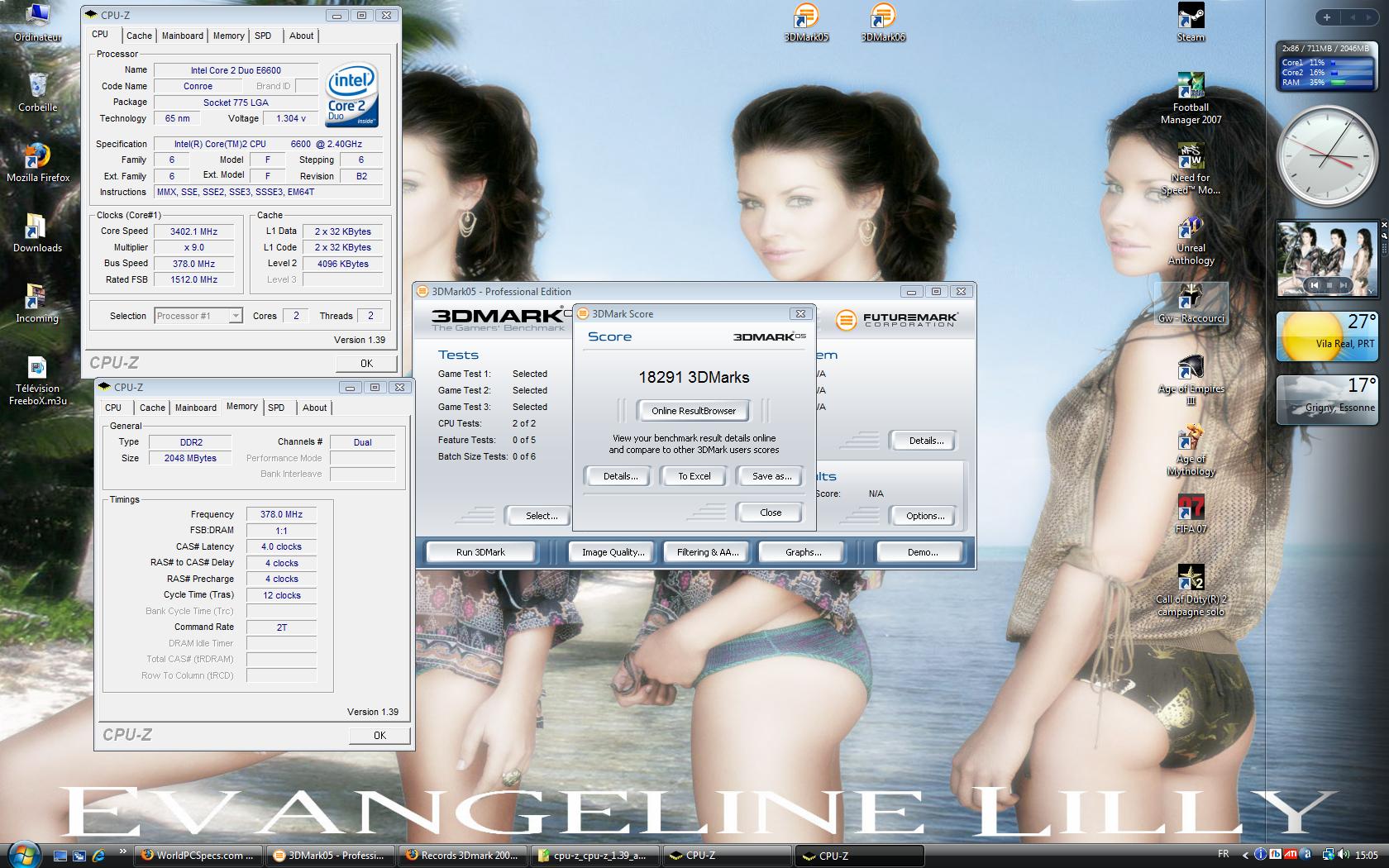Click Options... in 3DMark05 window
The image size is (1389, 868).
click(925, 516)
